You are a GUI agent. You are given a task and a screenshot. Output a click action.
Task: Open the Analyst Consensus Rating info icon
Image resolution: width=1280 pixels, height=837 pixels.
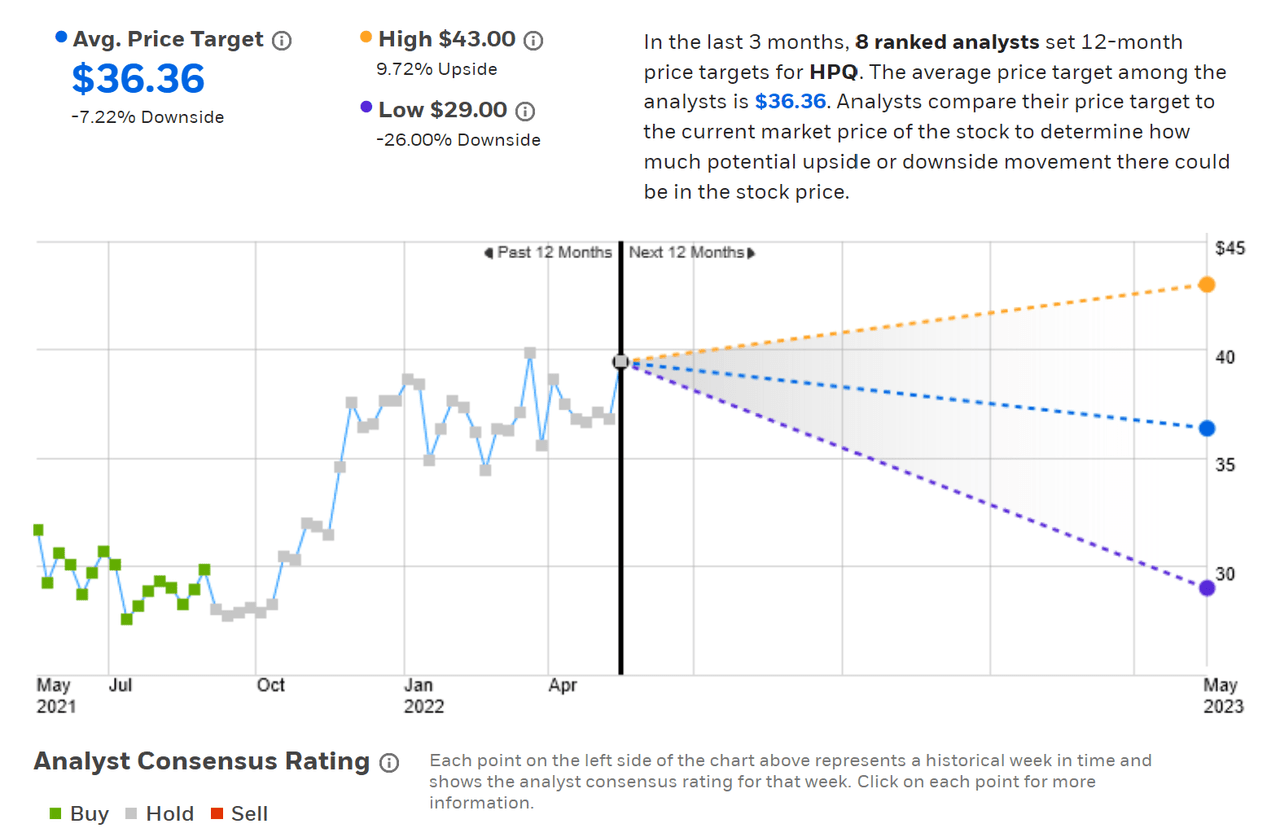point(389,763)
